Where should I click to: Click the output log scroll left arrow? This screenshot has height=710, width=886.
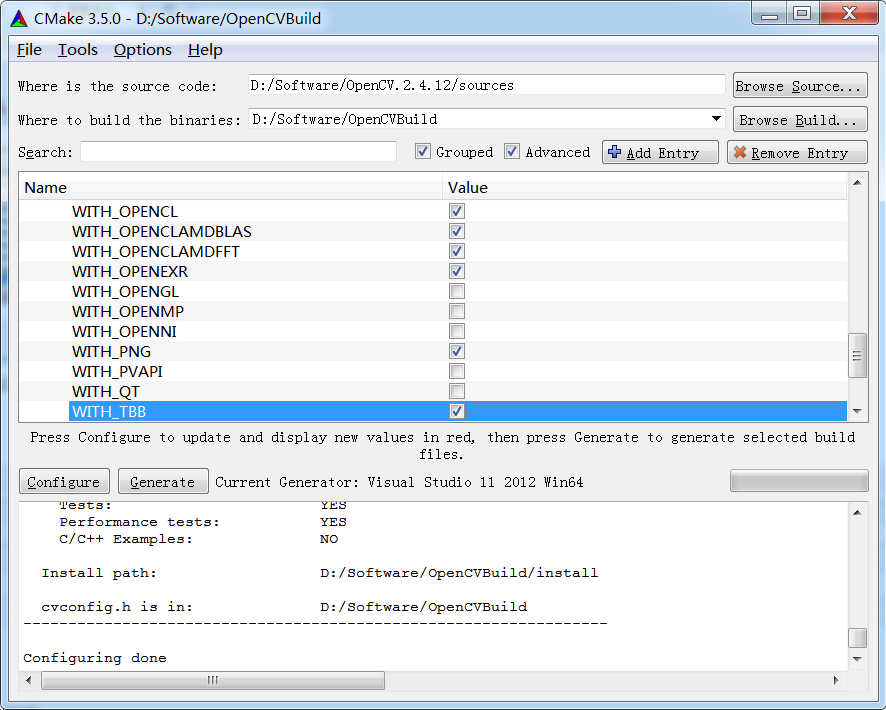[29, 680]
